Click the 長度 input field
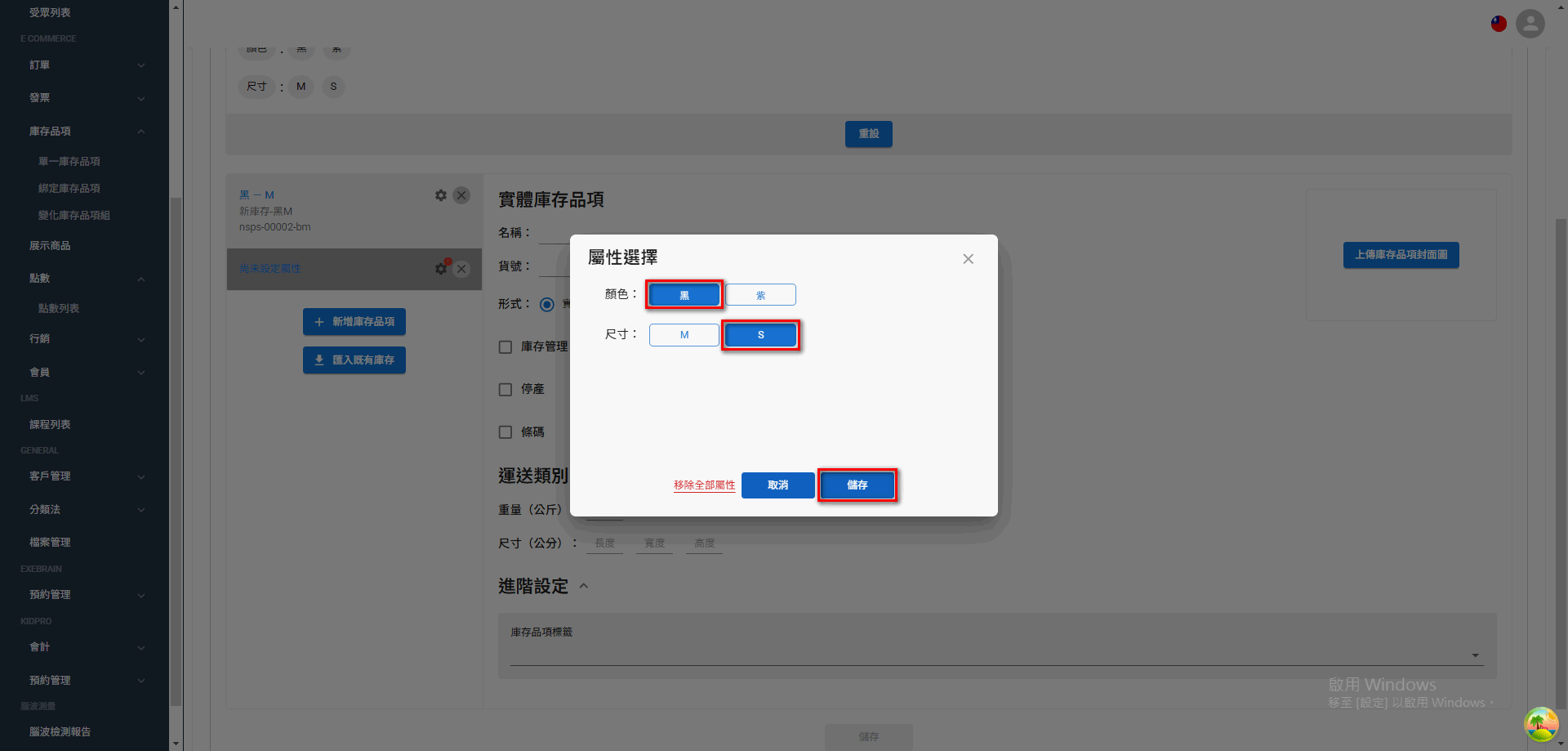 click(x=604, y=543)
